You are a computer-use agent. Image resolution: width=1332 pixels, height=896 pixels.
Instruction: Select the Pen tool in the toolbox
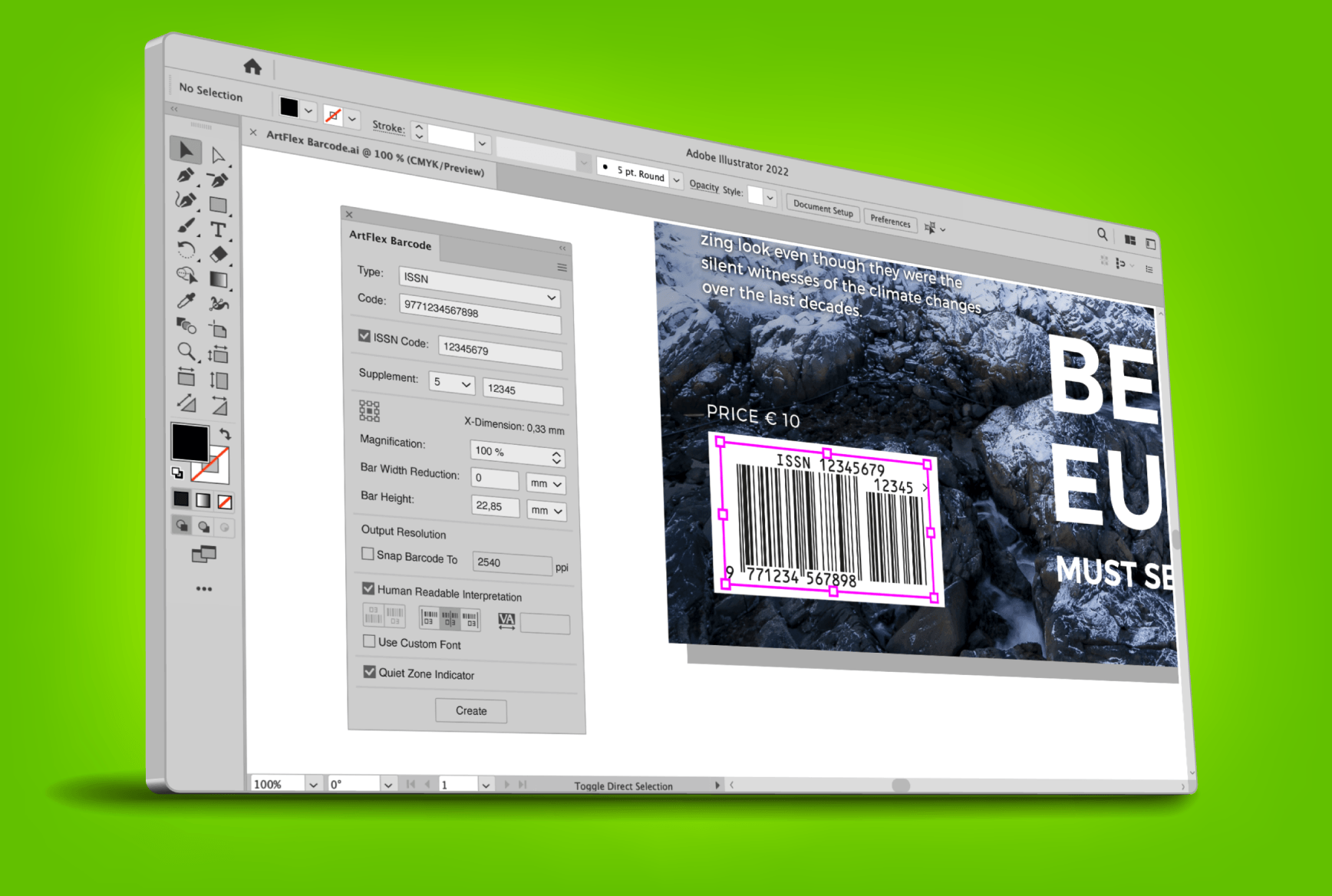point(185,176)
